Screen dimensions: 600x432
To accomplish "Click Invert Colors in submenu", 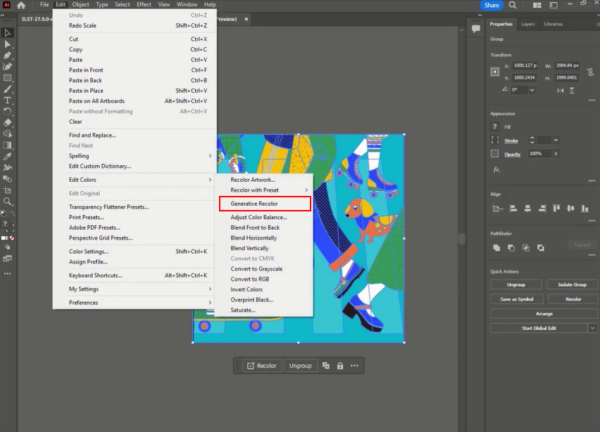I will pos(249,289).
